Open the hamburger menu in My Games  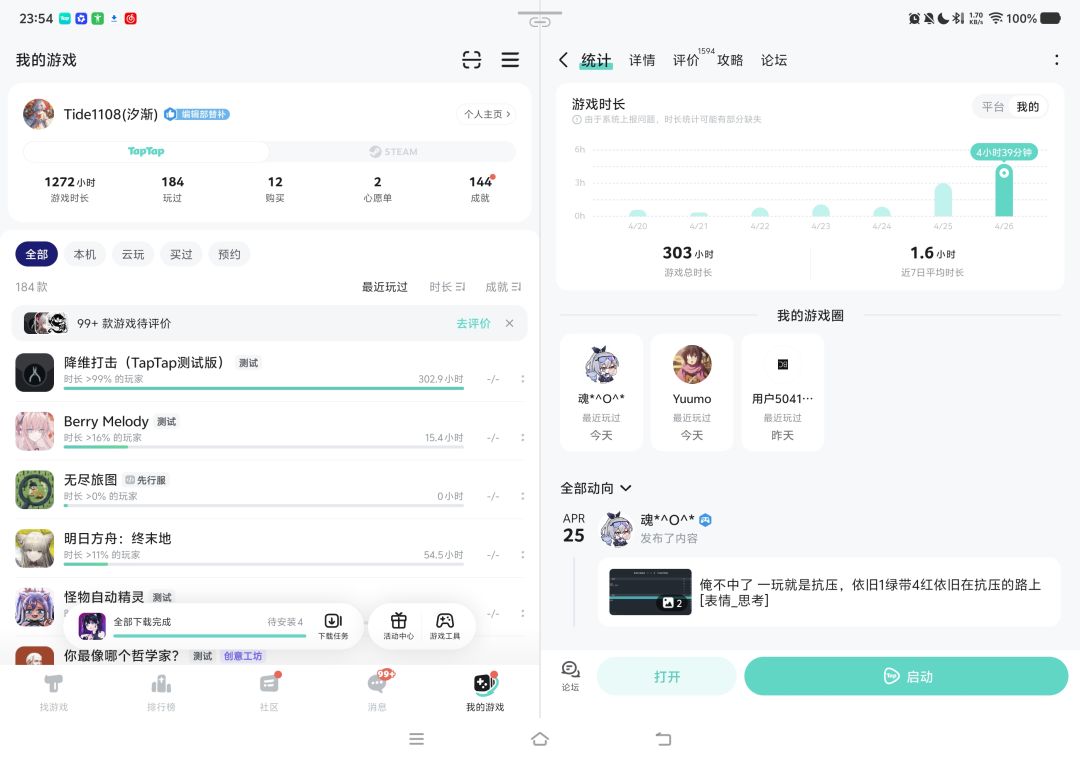point(510,60)
